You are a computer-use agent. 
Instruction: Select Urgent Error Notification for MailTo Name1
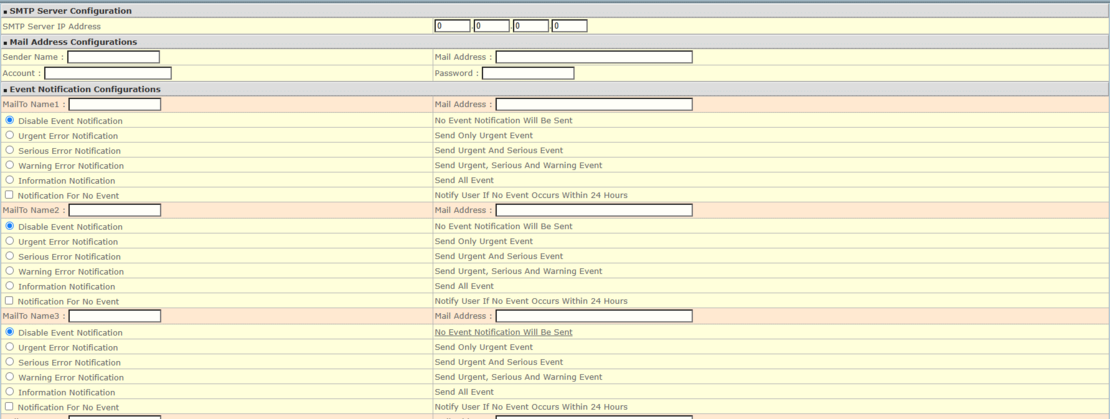click(x=10, y=135)
